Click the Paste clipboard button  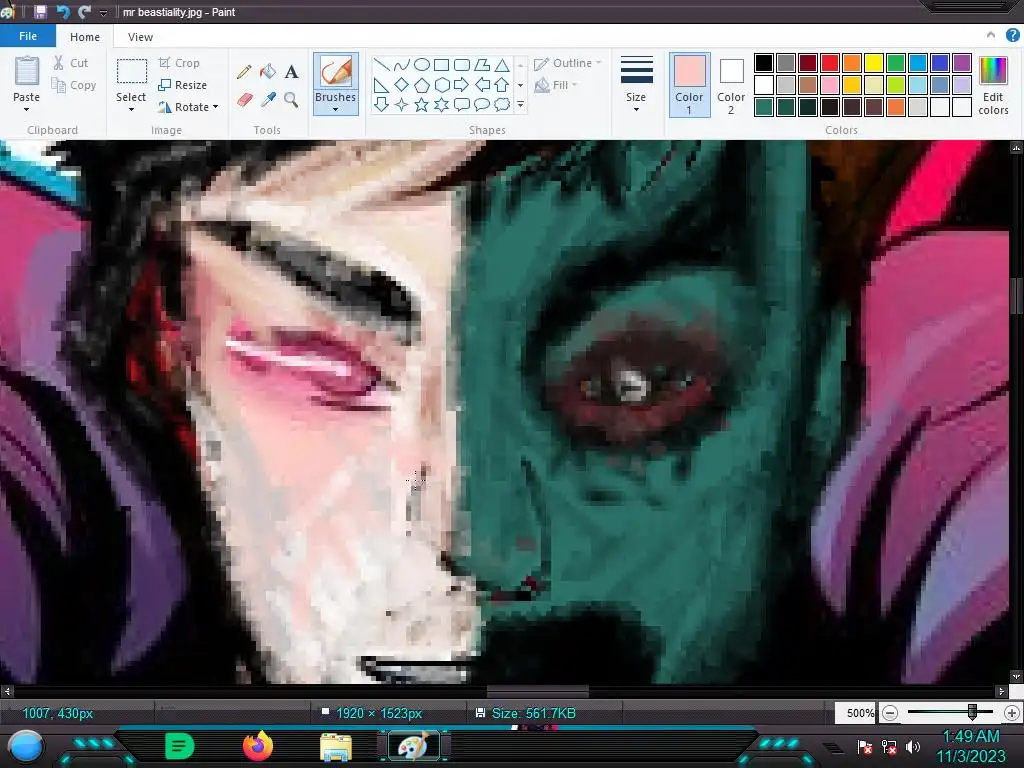[27, 80]
